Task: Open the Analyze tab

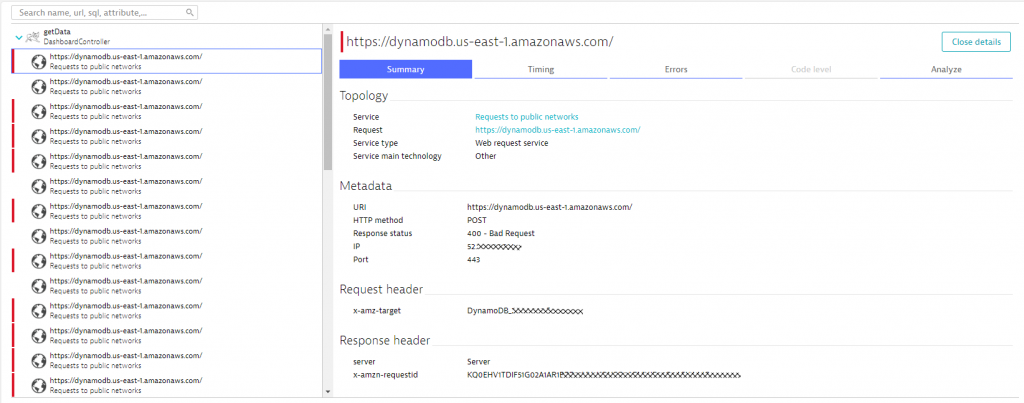Action: coord(946,69)
